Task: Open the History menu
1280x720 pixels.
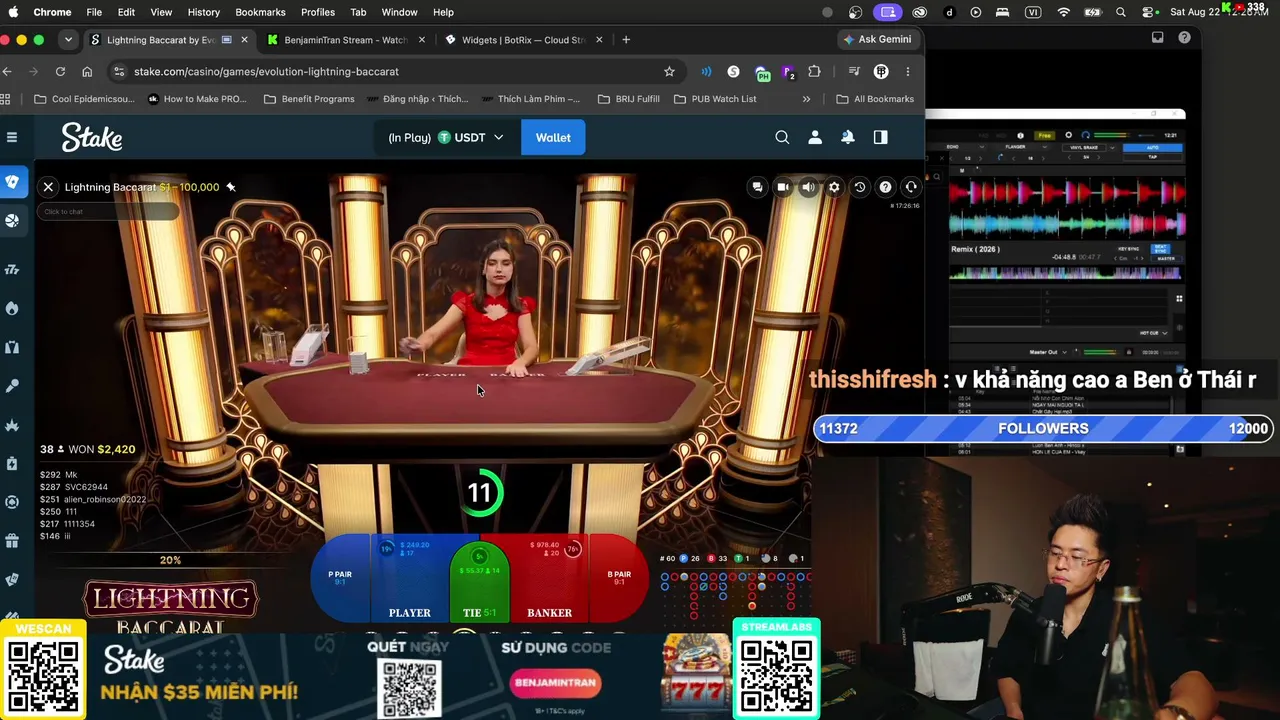Action: point(203,12)
